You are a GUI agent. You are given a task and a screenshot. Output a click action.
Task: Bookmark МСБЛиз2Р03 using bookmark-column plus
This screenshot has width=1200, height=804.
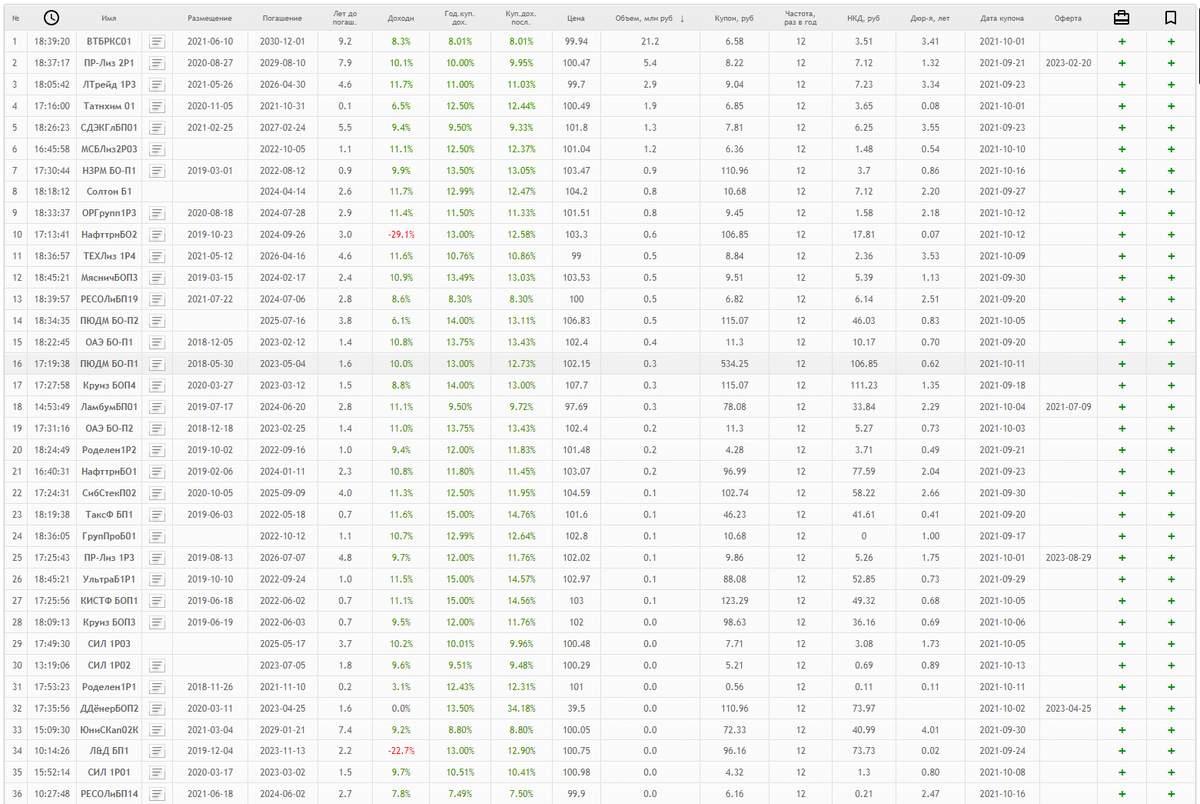click(1171, 149)
